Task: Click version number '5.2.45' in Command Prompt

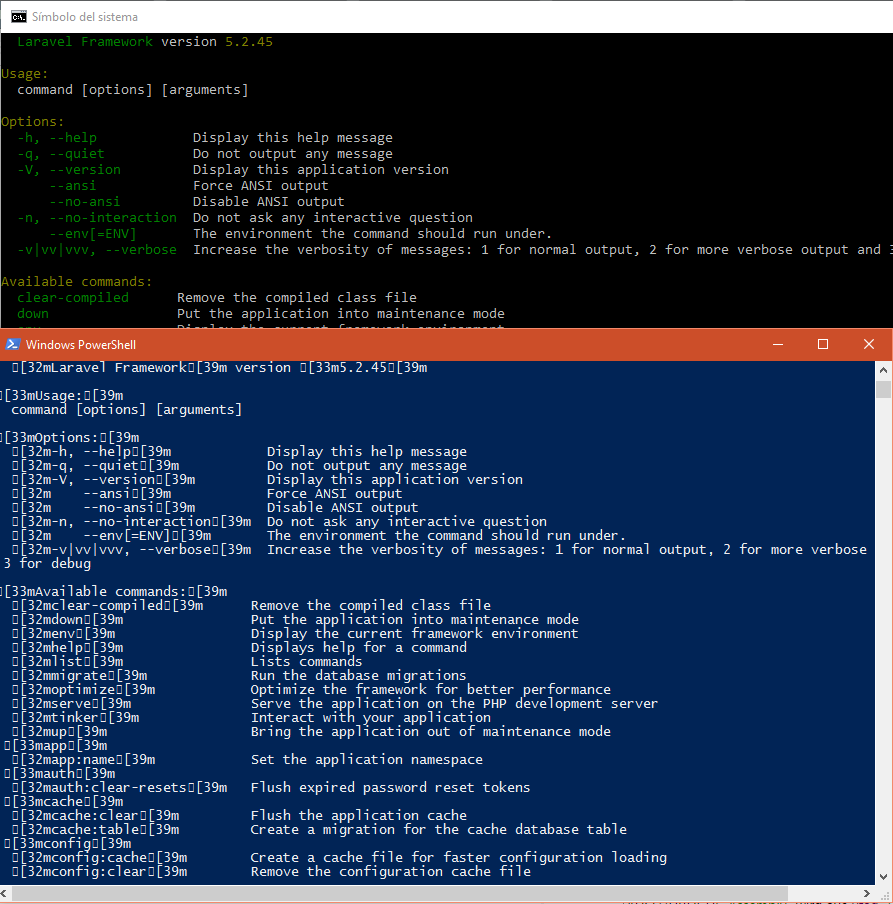Action: tap(249, 42)
